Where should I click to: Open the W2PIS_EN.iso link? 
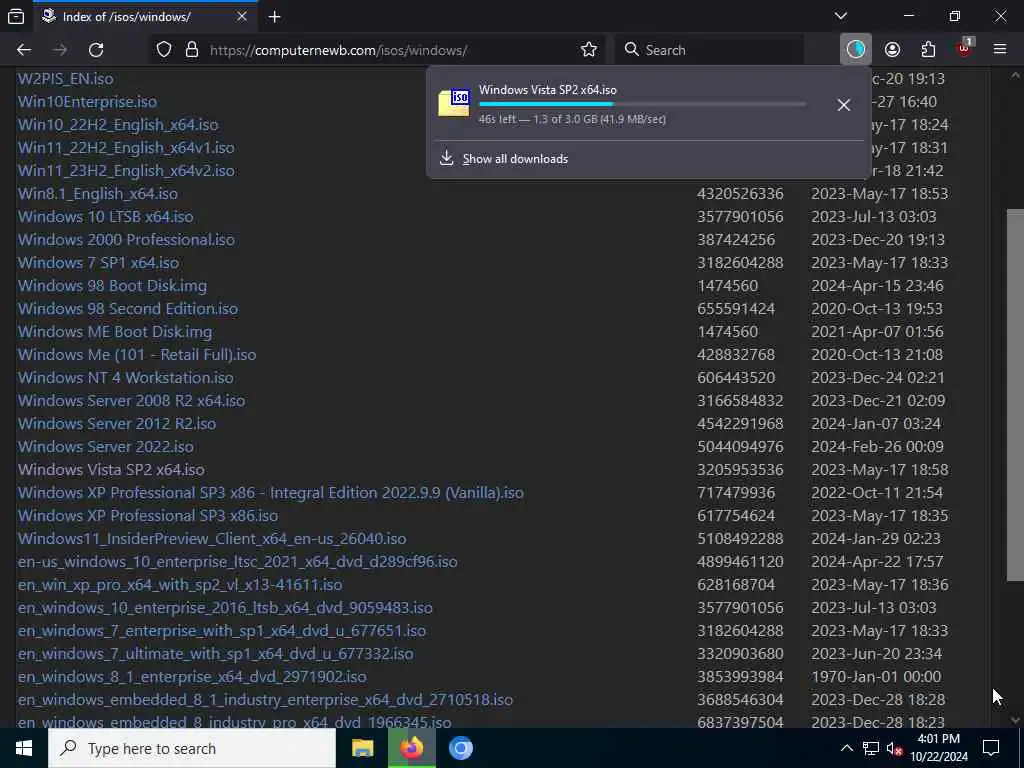pos(65,78)
